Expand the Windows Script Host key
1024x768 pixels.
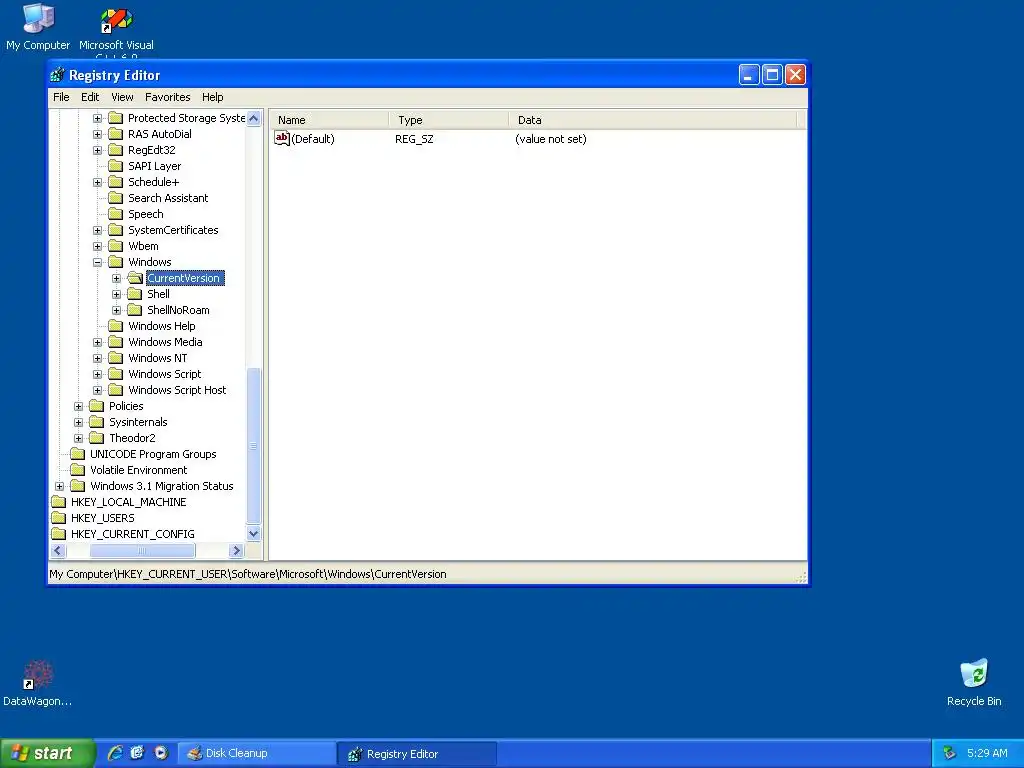[97, 391]
